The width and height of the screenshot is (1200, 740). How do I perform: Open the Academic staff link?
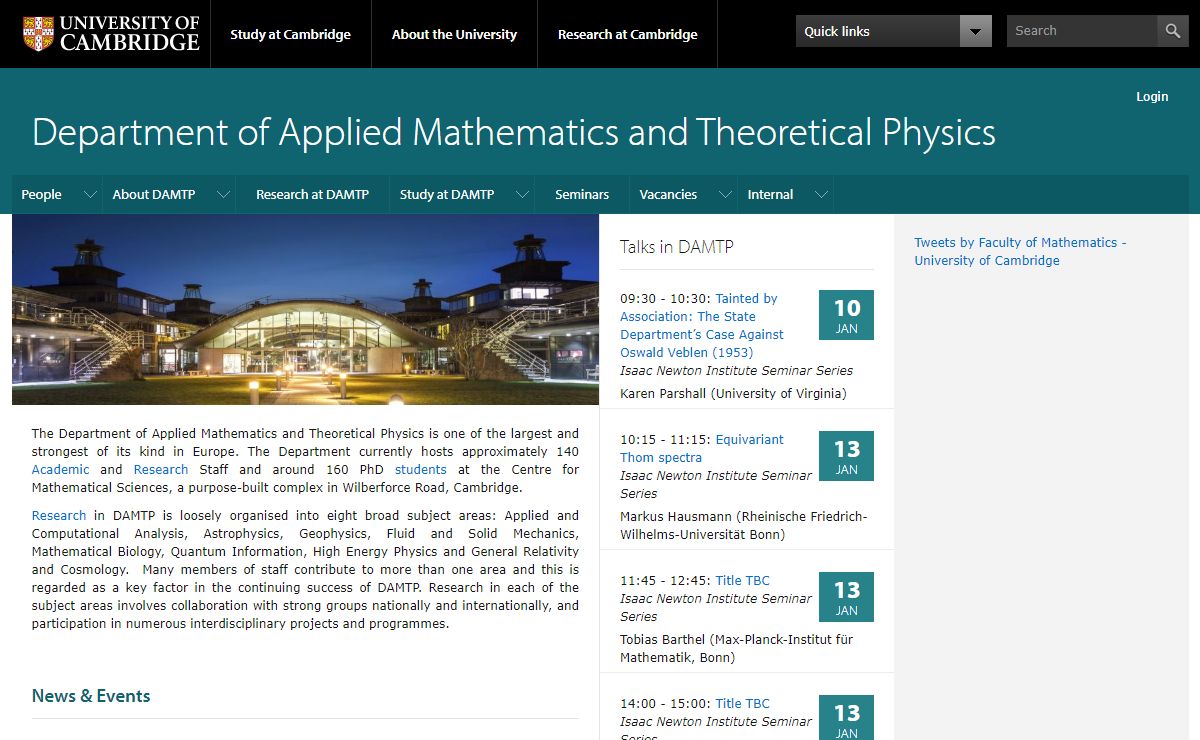click(60, 469)
